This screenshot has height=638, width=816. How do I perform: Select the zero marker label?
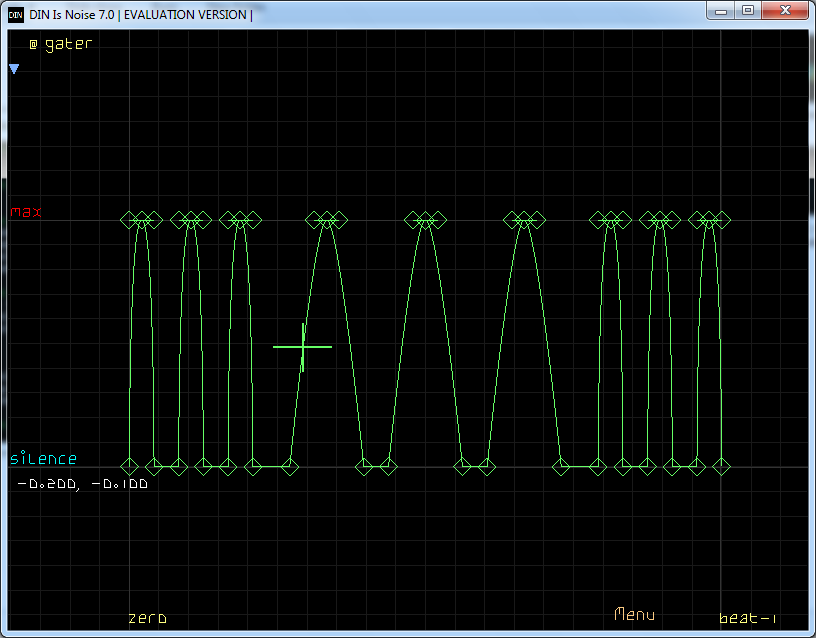pyautogui.click(x=147, y=618)
